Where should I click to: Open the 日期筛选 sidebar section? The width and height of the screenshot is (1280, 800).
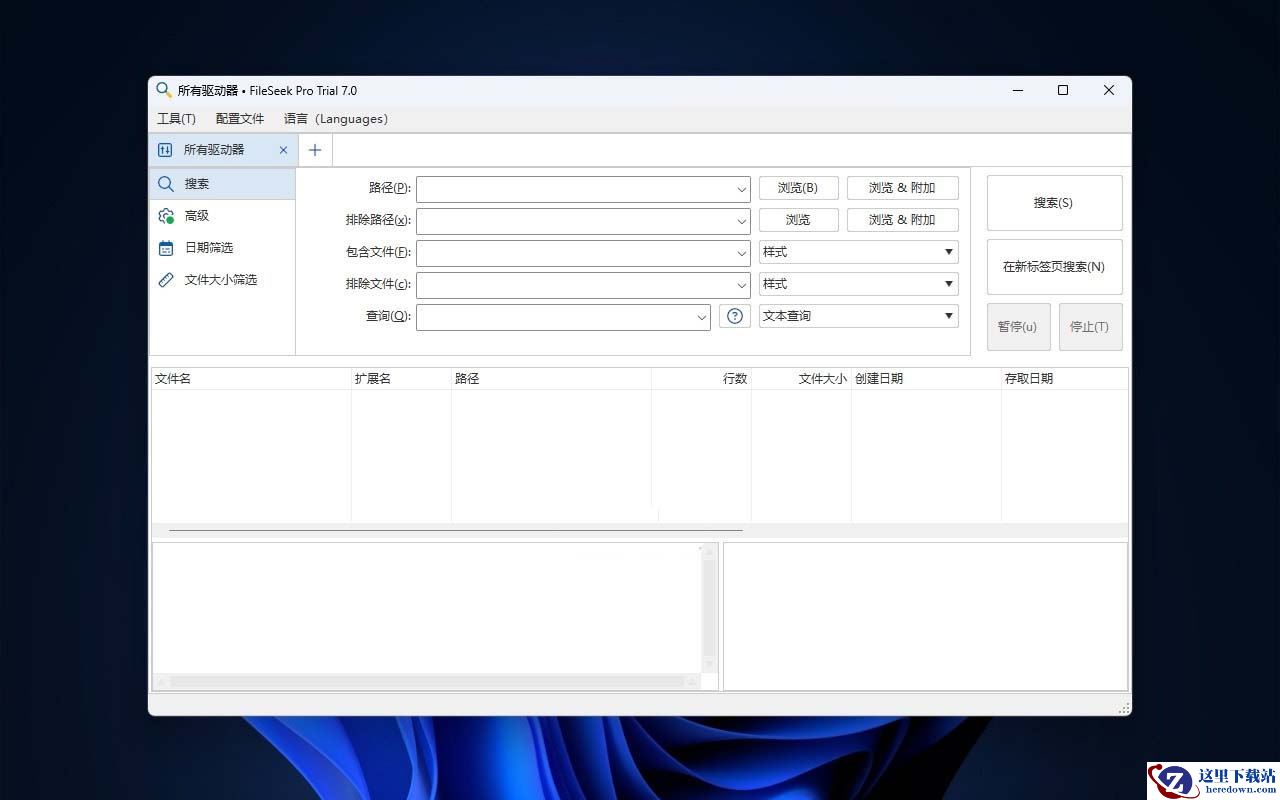click(222, 248)
